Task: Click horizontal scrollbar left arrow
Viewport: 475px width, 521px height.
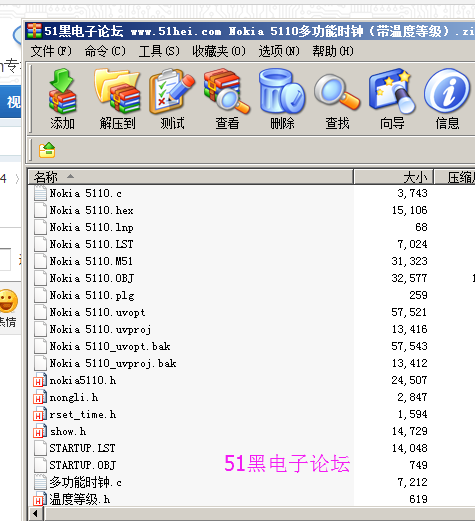Action: click(36, 514)
